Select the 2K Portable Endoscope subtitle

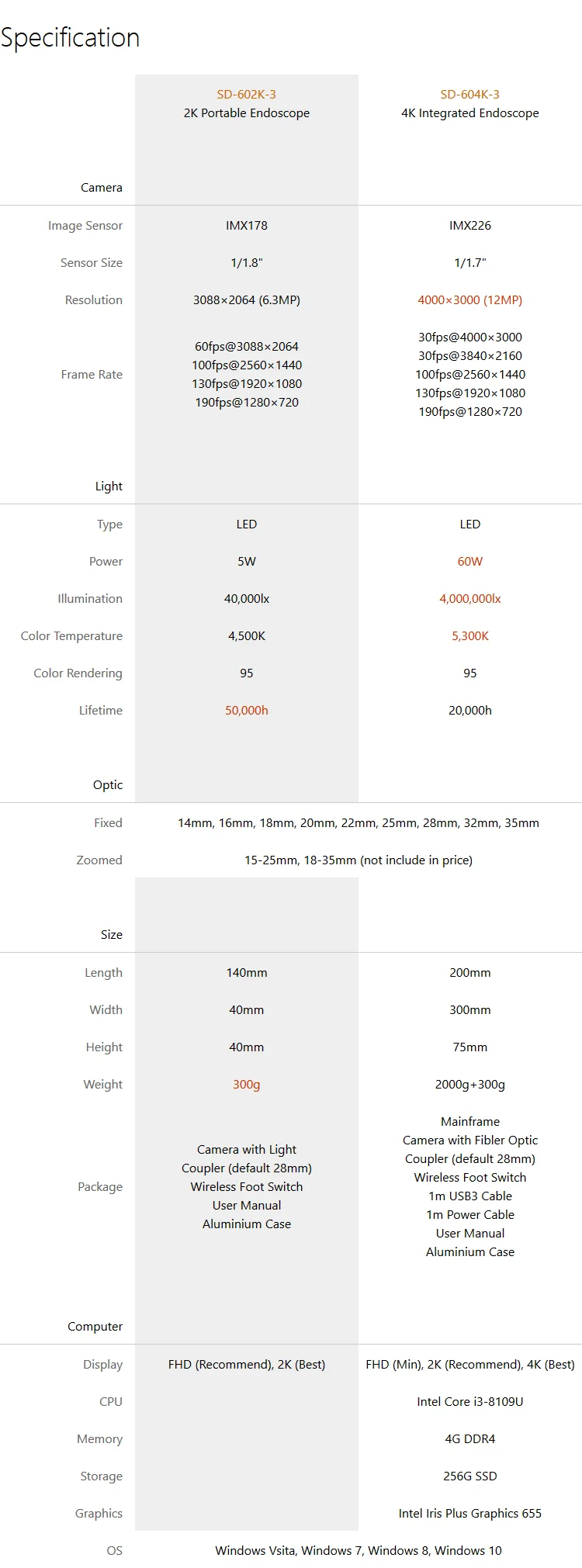tap(246, 113)
